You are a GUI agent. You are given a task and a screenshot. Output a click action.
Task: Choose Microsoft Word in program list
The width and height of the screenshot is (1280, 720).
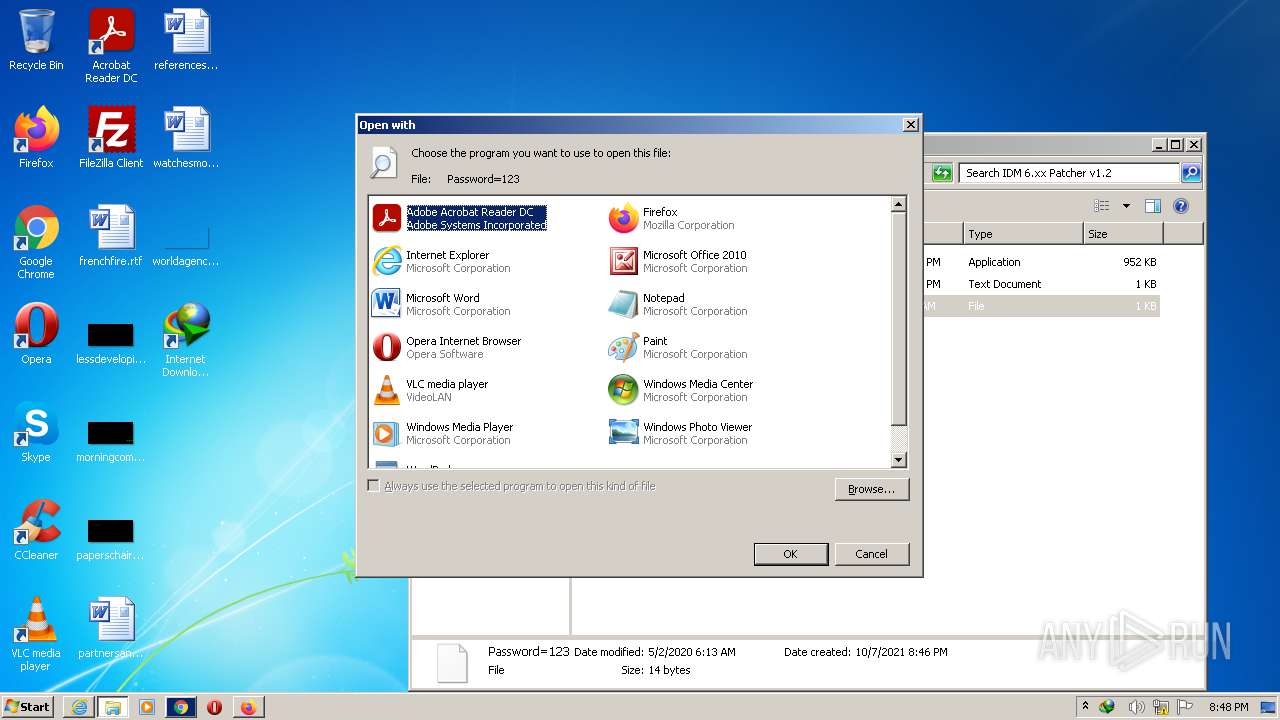pyautogui.click(x=441, y=304)
